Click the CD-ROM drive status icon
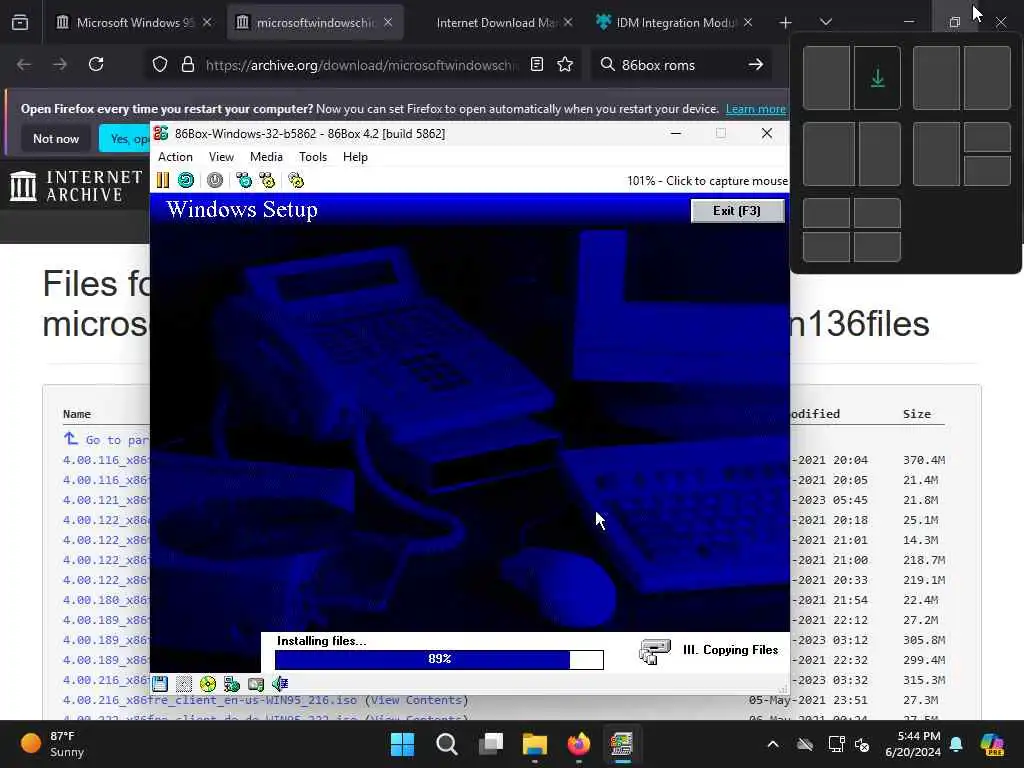 tap(208, 684)
